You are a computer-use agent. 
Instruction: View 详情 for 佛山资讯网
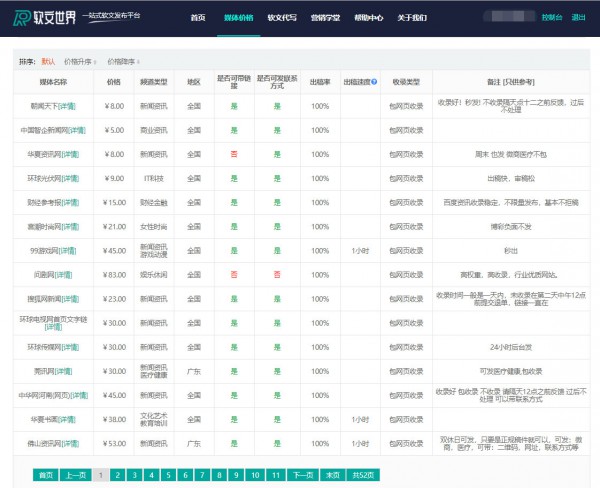point(69,444)
